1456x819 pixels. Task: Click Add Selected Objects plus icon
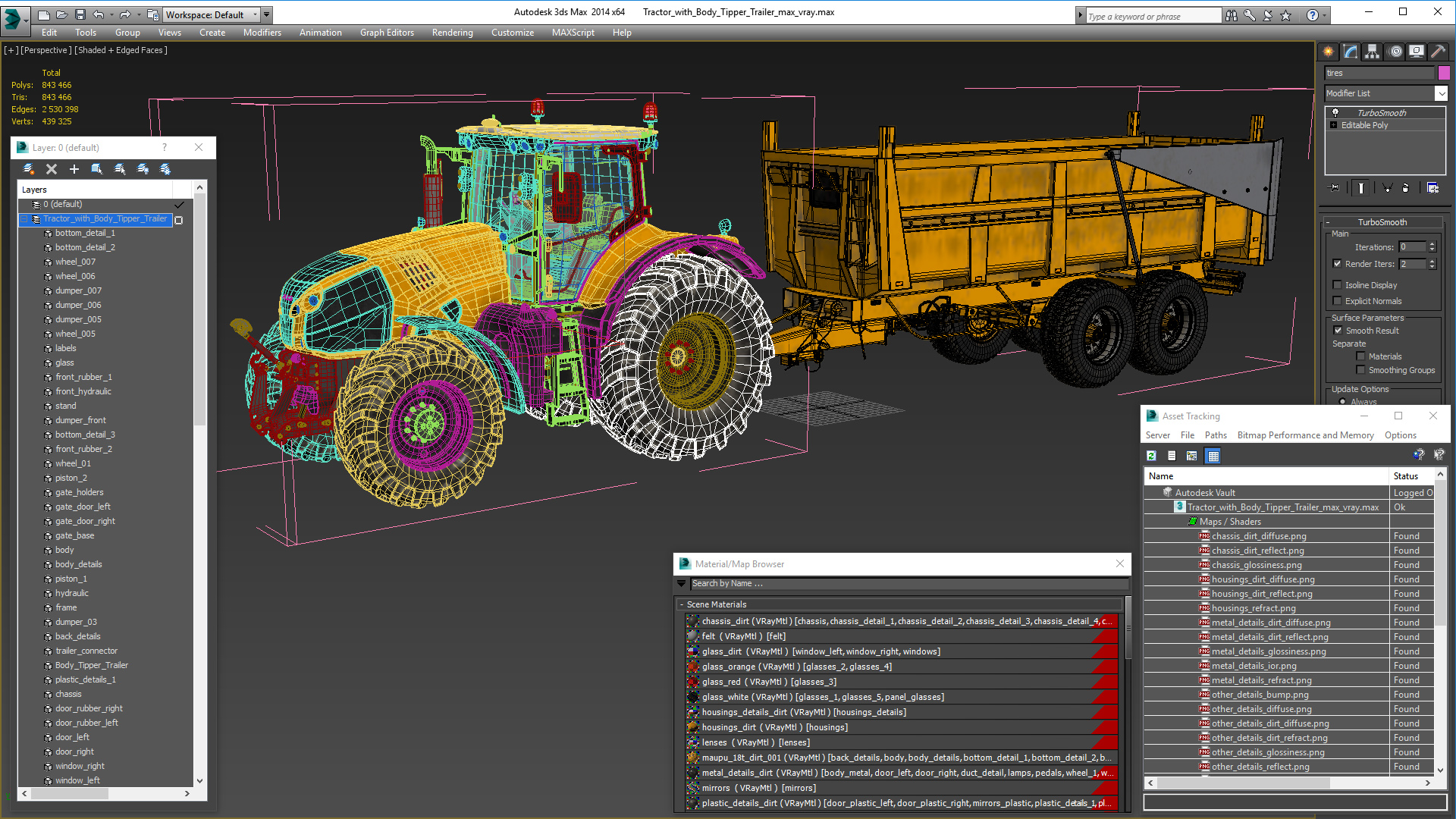coord(74,169)
